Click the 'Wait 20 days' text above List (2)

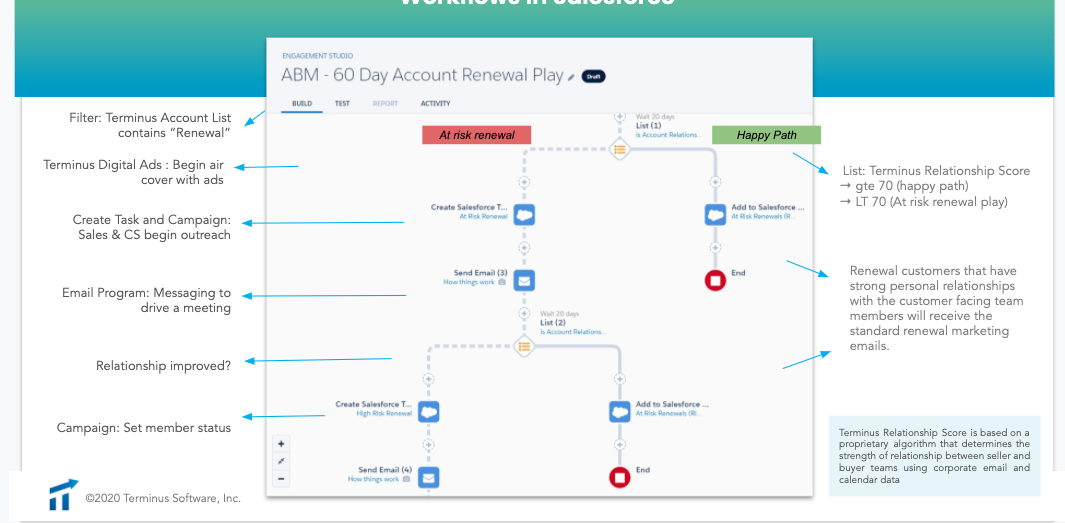pyautogui.click(x=559, y=314)
